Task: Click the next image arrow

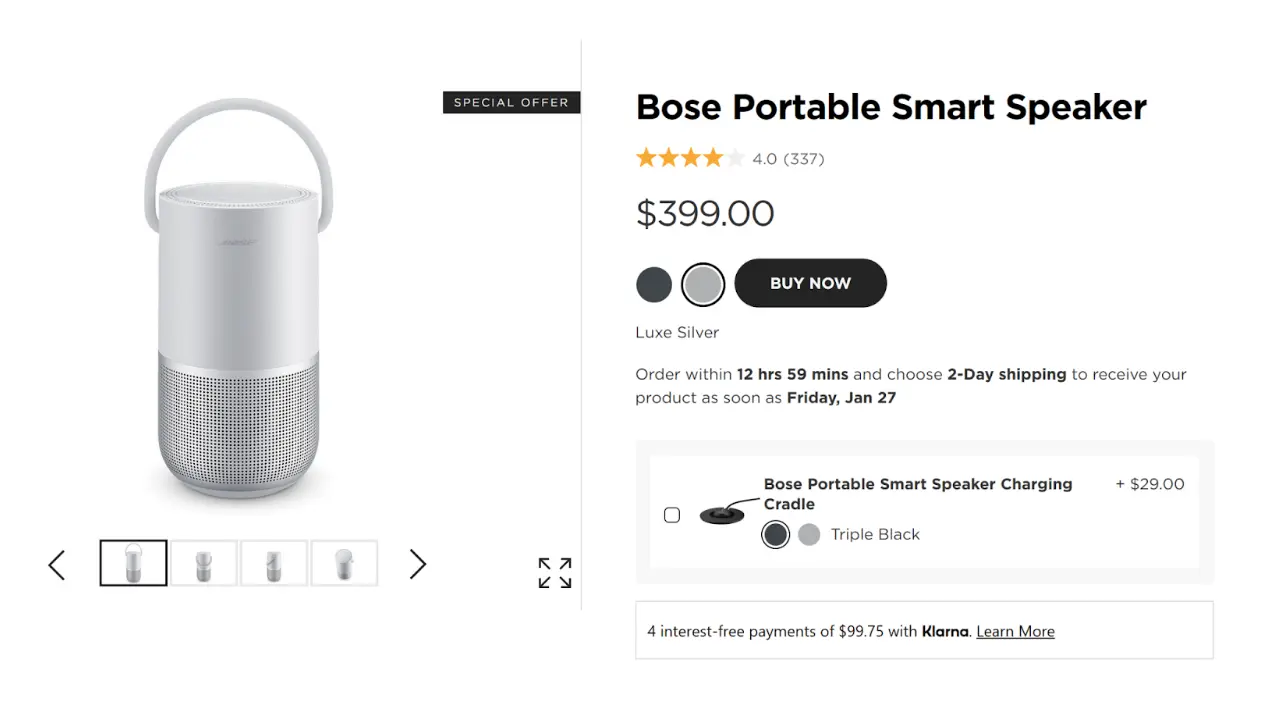Action: click(x=417, y=564)
